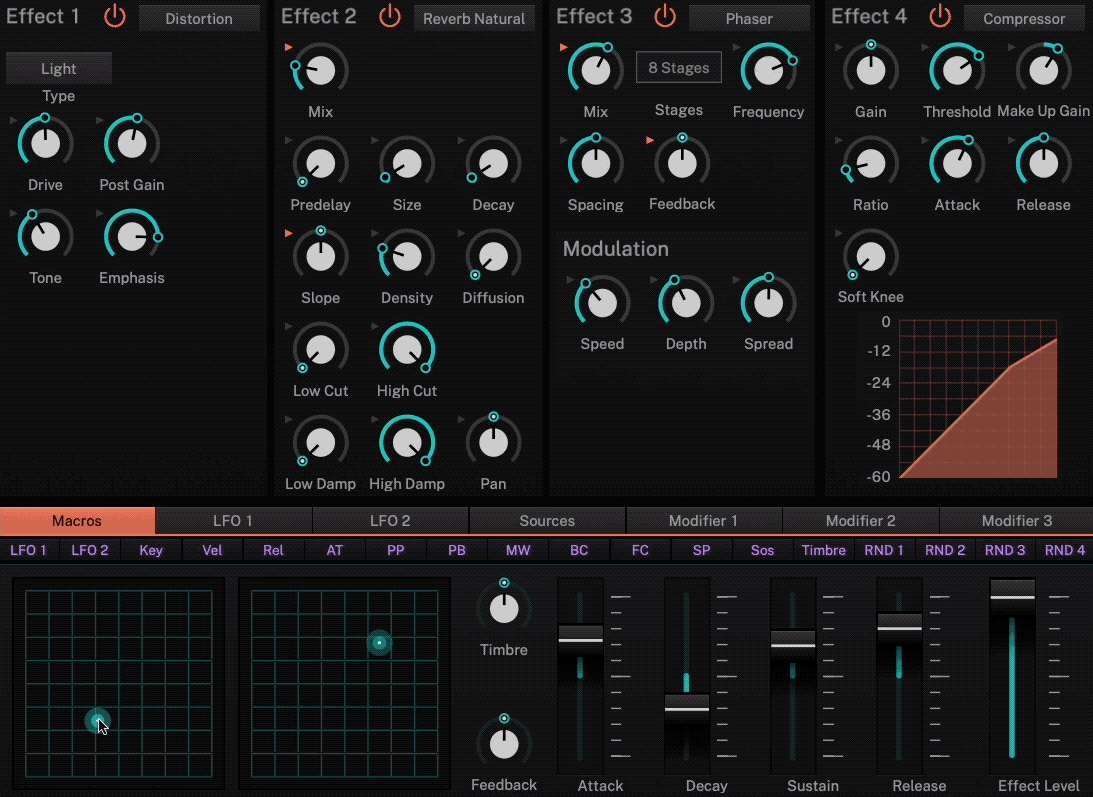The height and width of the screenshot is (797, 1093).
Task: Select the PB modulation source
Action: pyautogui.click(x=457, y=550)
